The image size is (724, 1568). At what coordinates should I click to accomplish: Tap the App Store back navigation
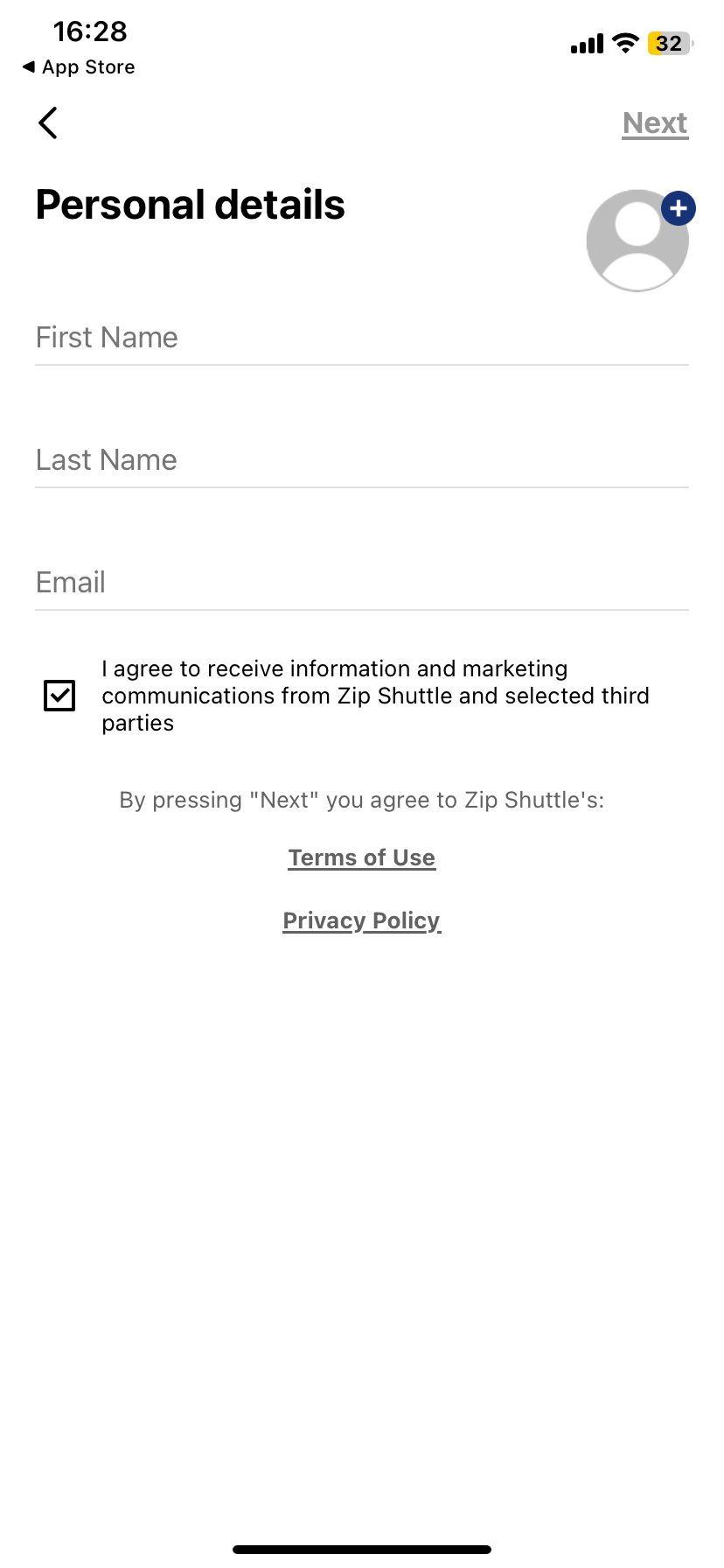[x=78, y=66]
